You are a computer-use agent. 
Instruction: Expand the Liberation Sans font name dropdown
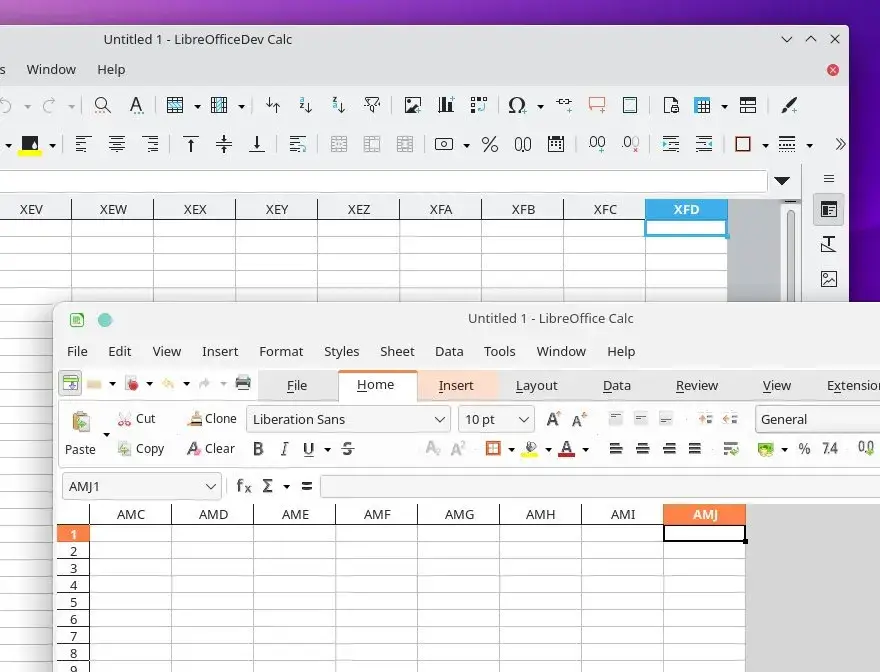point(439,420)
